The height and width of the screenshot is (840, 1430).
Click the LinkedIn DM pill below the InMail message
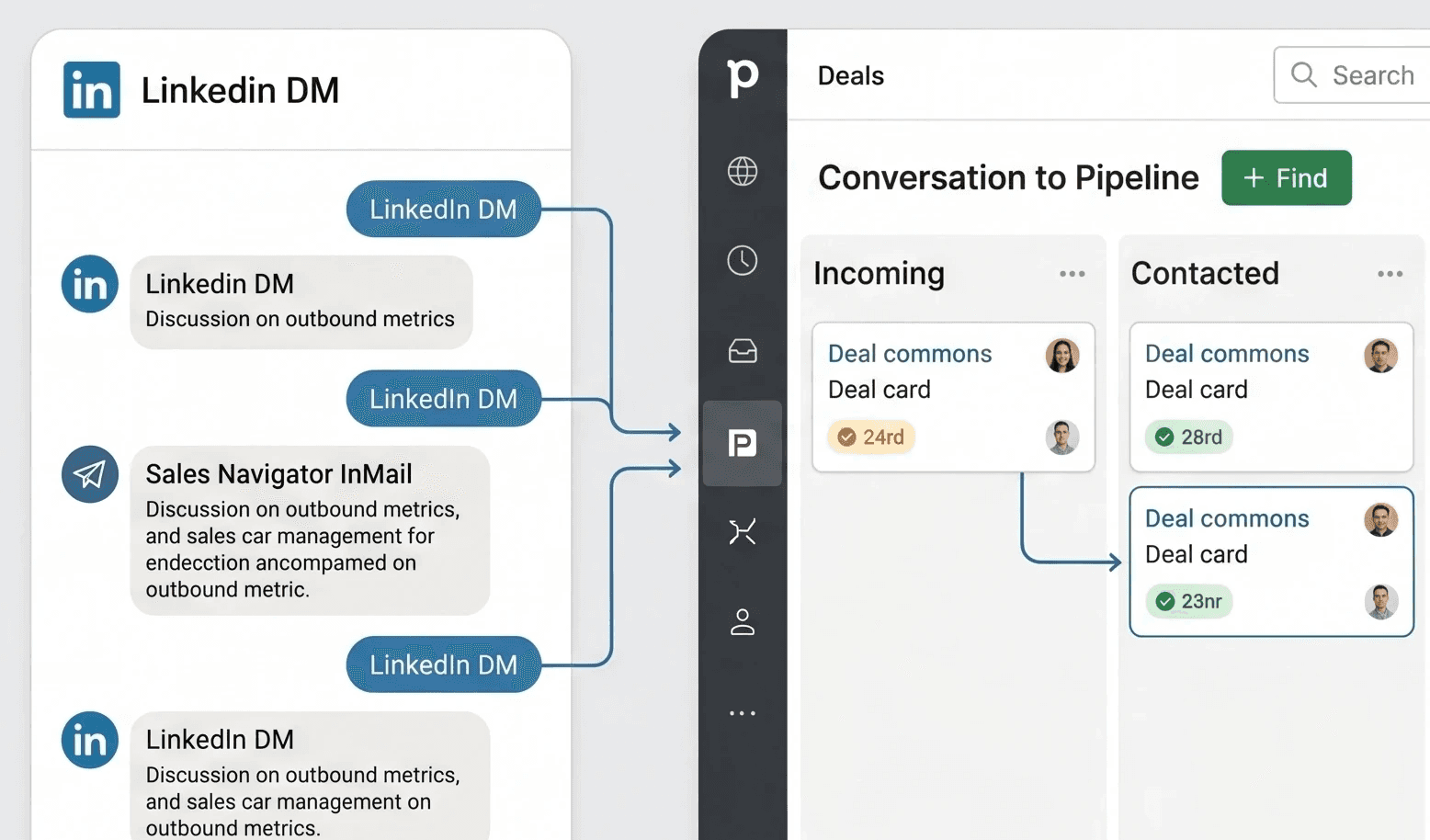tap(443, 664)
